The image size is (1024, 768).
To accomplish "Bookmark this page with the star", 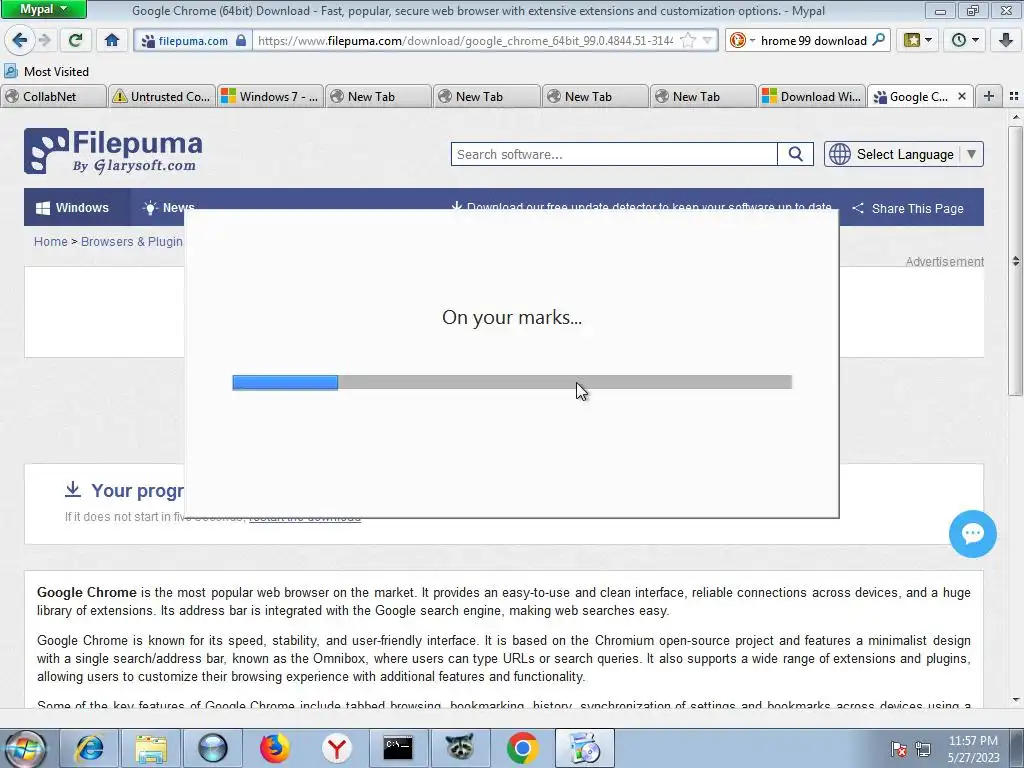I will tap(688, 40).
